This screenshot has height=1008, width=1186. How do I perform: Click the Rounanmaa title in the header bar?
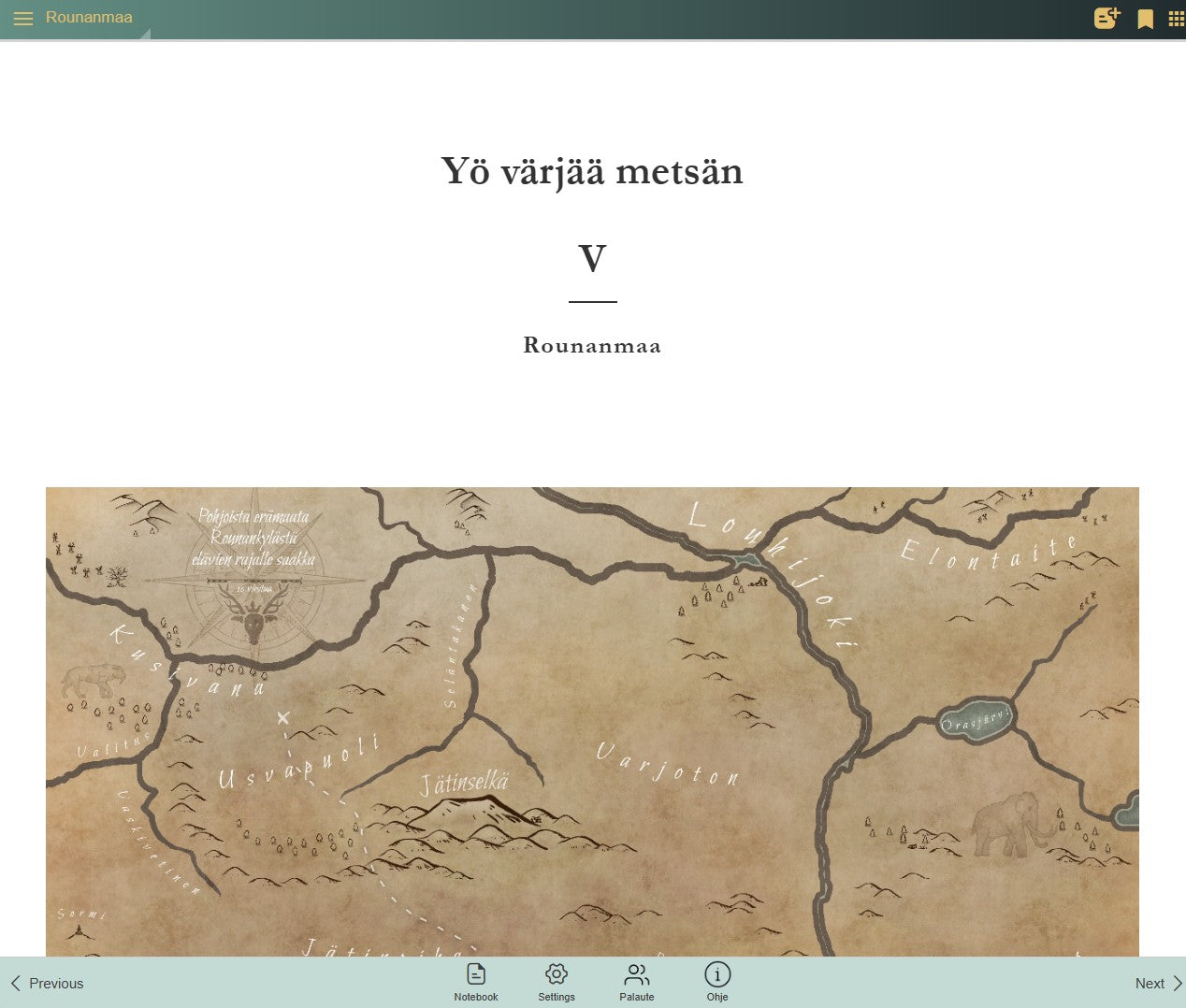[89, 18]
